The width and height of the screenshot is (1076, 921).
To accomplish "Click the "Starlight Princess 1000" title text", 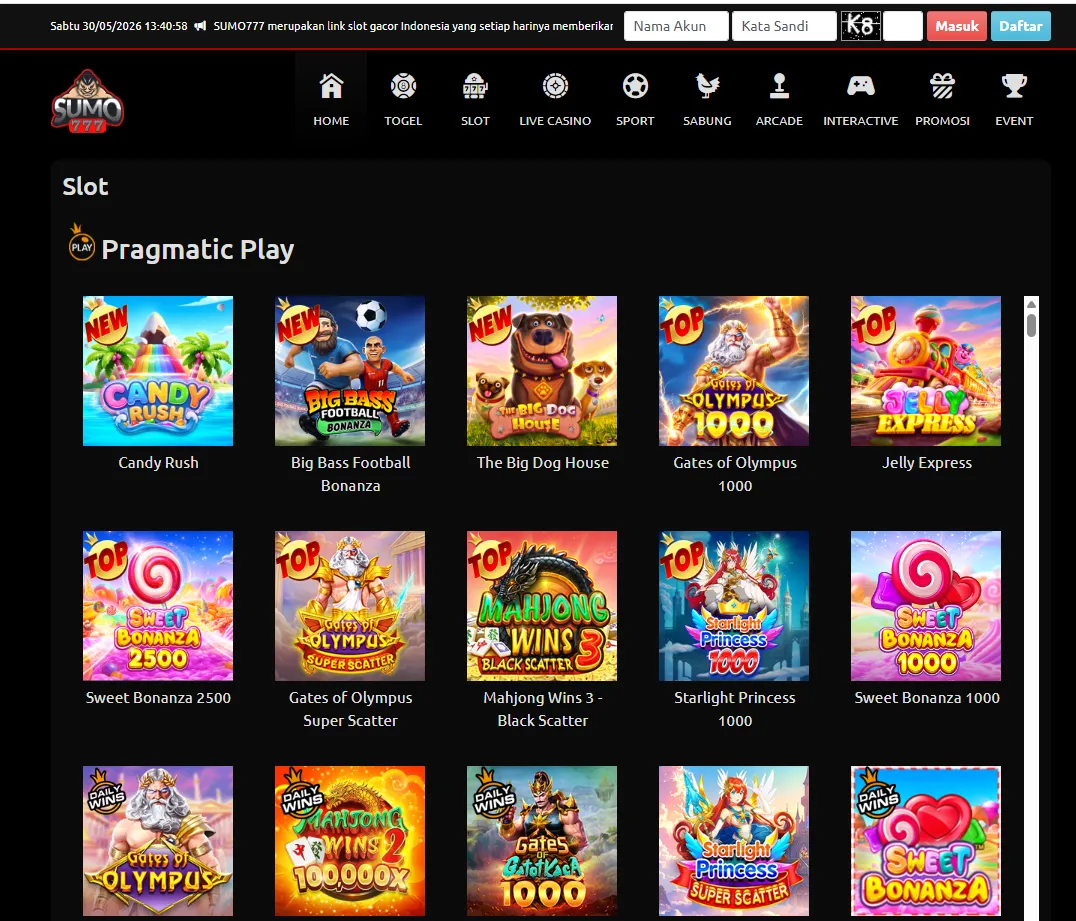I will point(735,709).
